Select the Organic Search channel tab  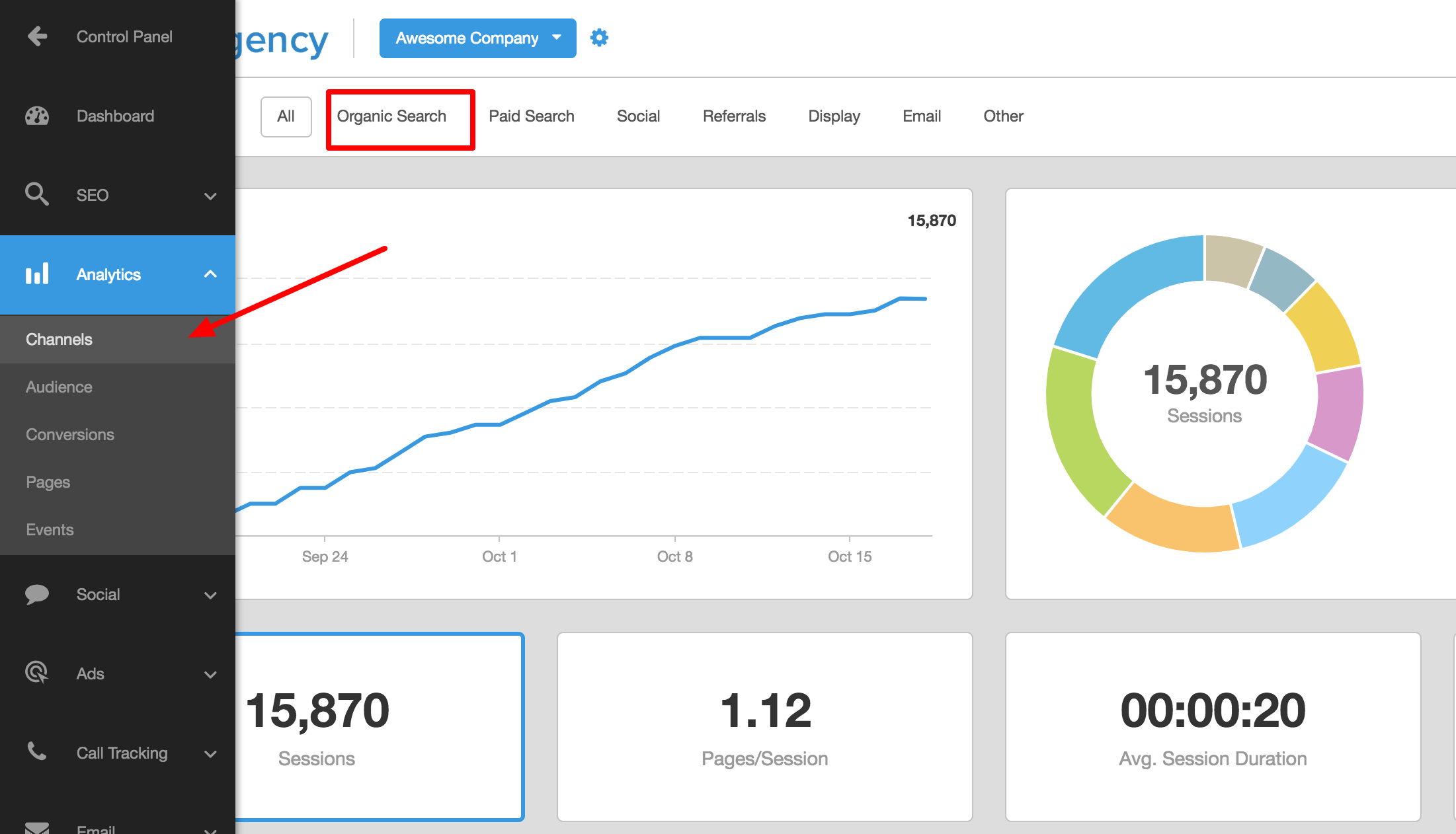[x=392, y=116]
